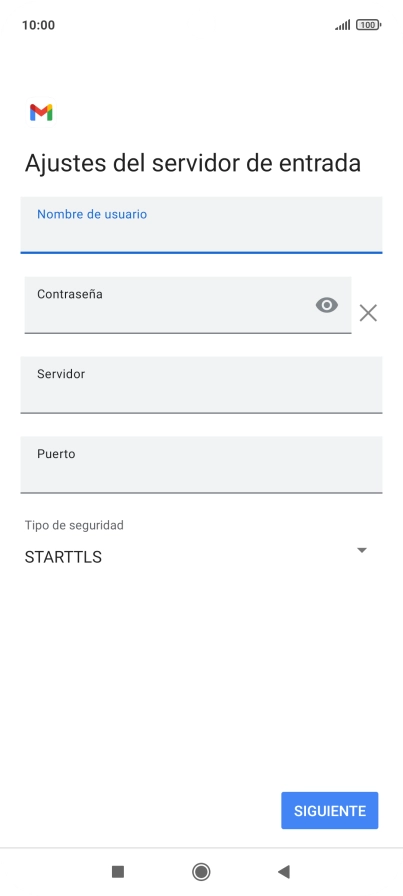Tap the Gmail logo icon
This screenshot has height=896, width=403.
click(41, 113)
